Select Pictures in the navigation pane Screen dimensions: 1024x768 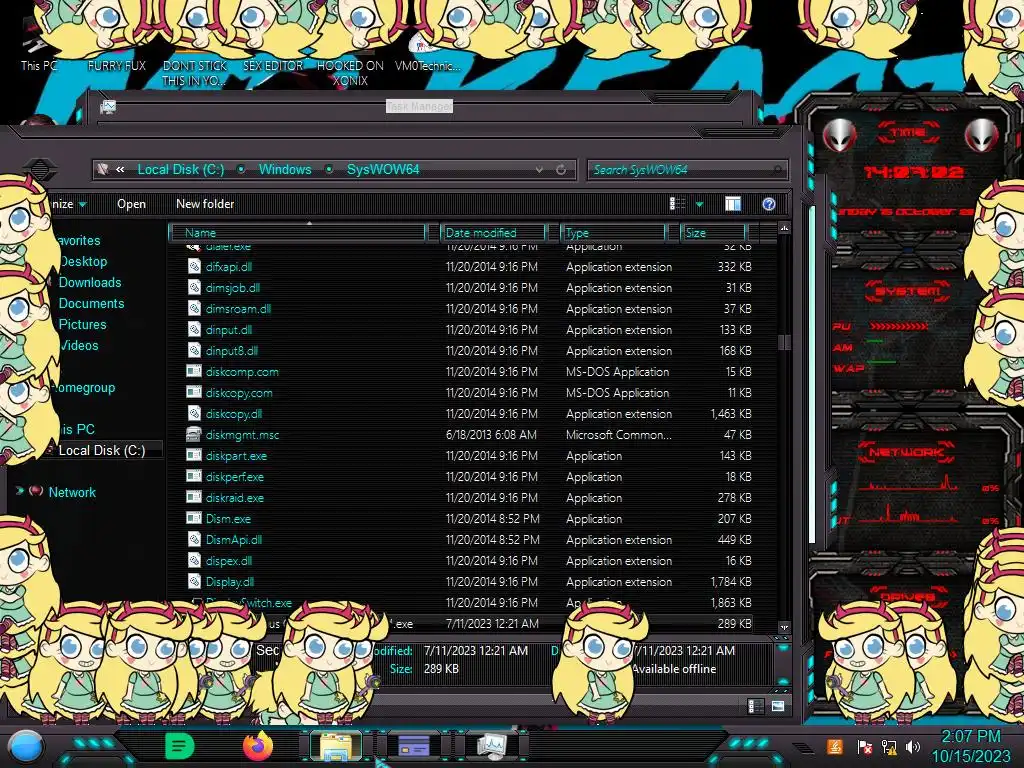click(82, 324)
